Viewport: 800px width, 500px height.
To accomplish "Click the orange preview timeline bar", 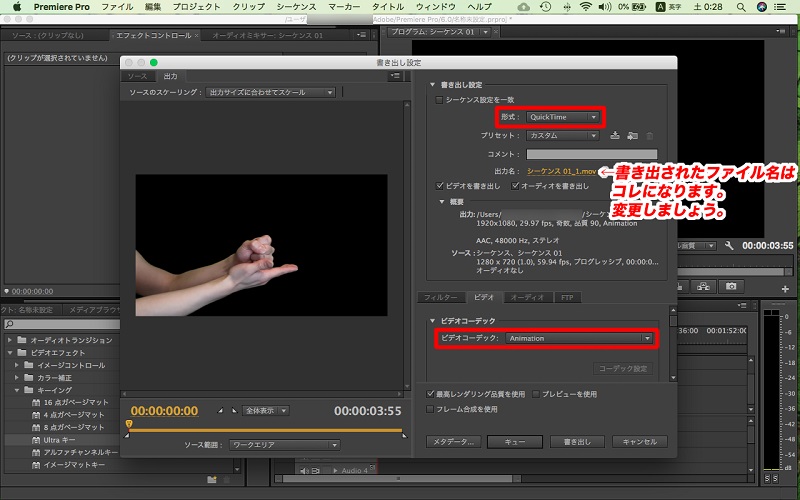I will pos(265,430).
